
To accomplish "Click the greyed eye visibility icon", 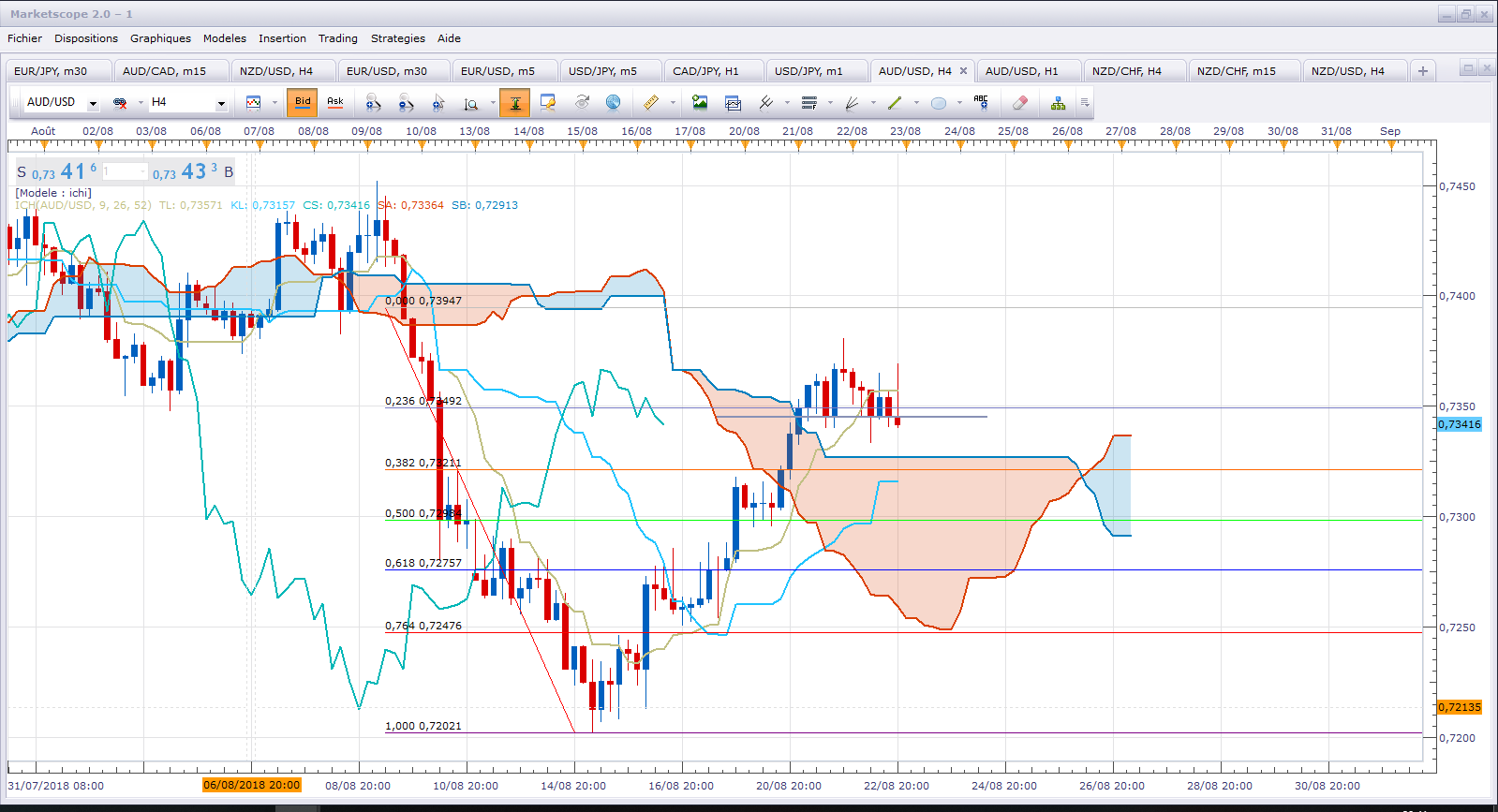I will [x=582, y=102].
